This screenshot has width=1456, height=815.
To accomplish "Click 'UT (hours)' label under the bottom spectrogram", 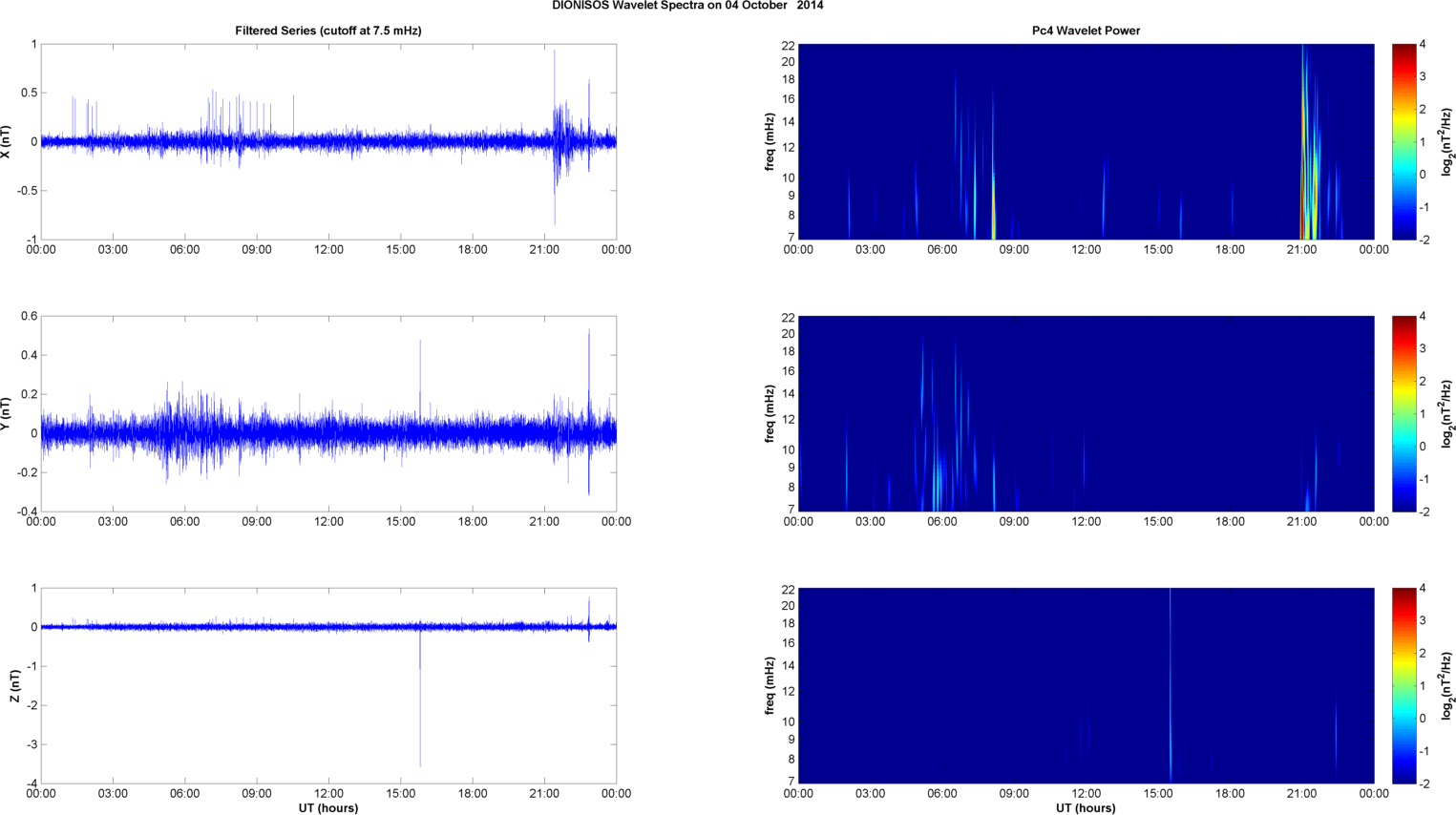I will 1086,808.
